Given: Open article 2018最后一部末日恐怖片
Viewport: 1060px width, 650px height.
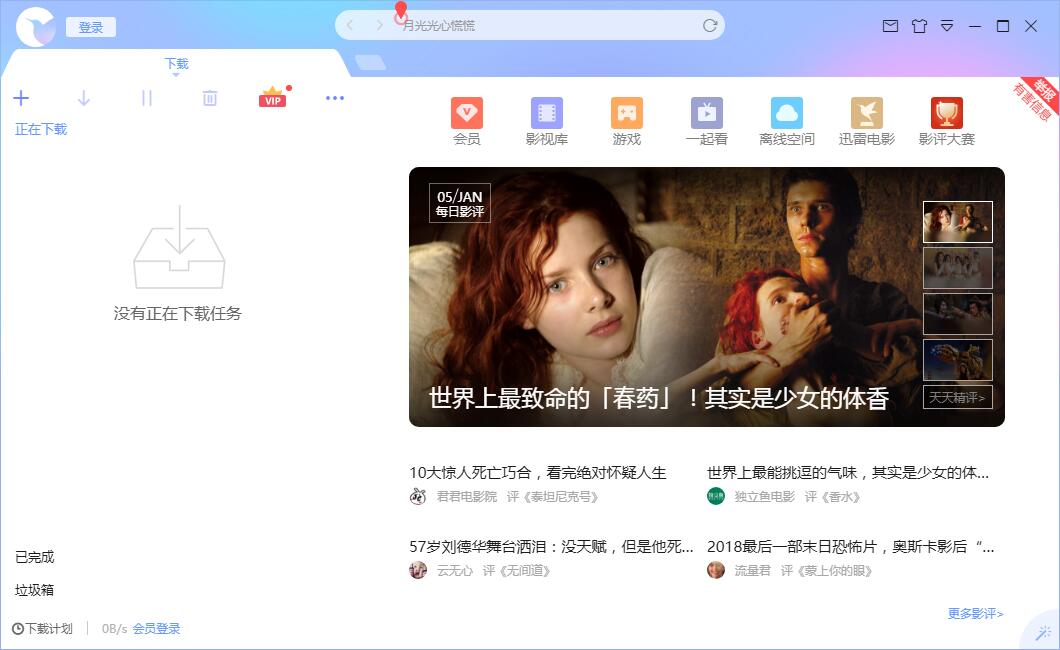Looking at the screenshot, I should point(850,546).
